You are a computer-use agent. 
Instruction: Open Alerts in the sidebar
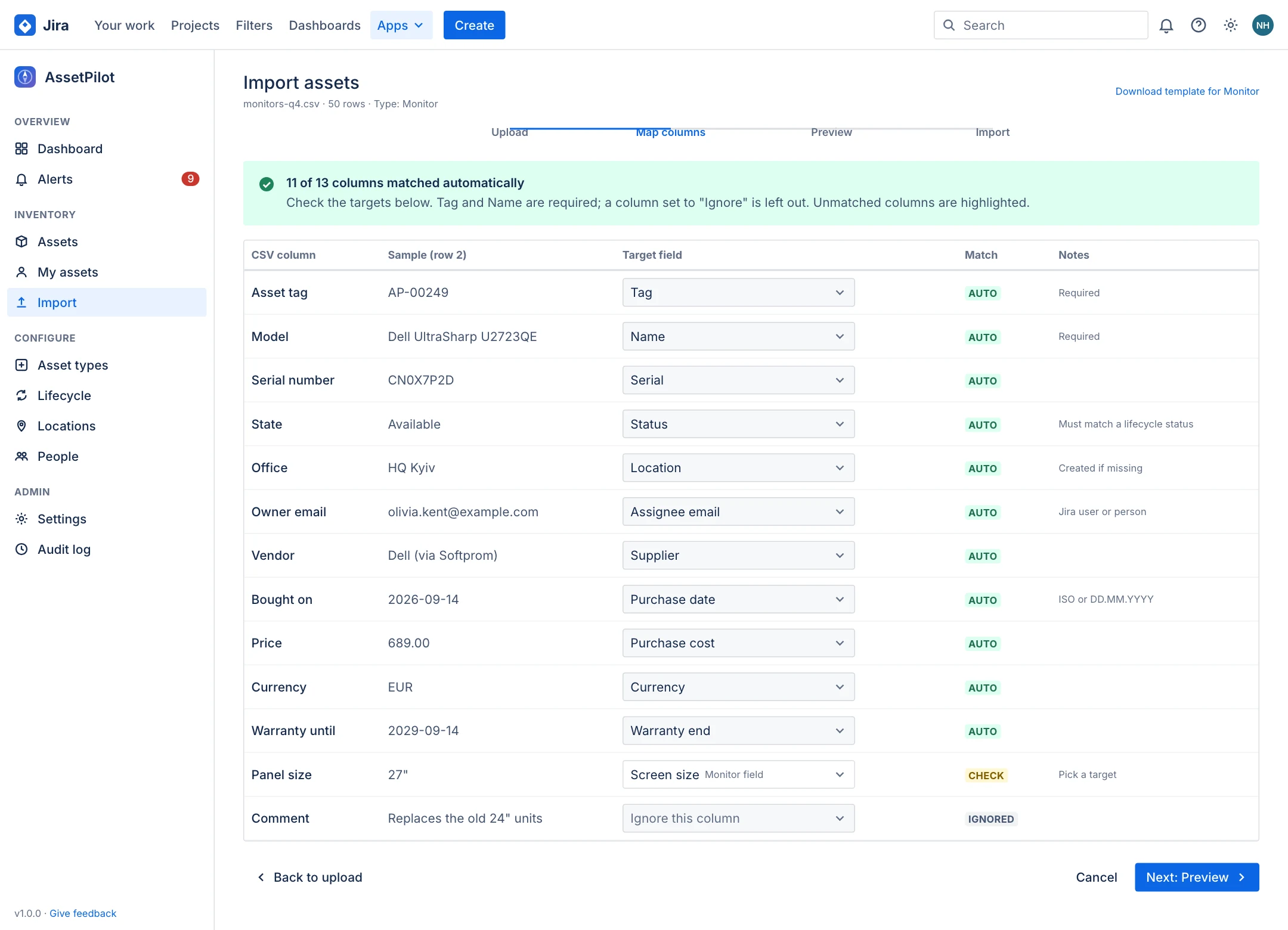[x=107, y=179]
